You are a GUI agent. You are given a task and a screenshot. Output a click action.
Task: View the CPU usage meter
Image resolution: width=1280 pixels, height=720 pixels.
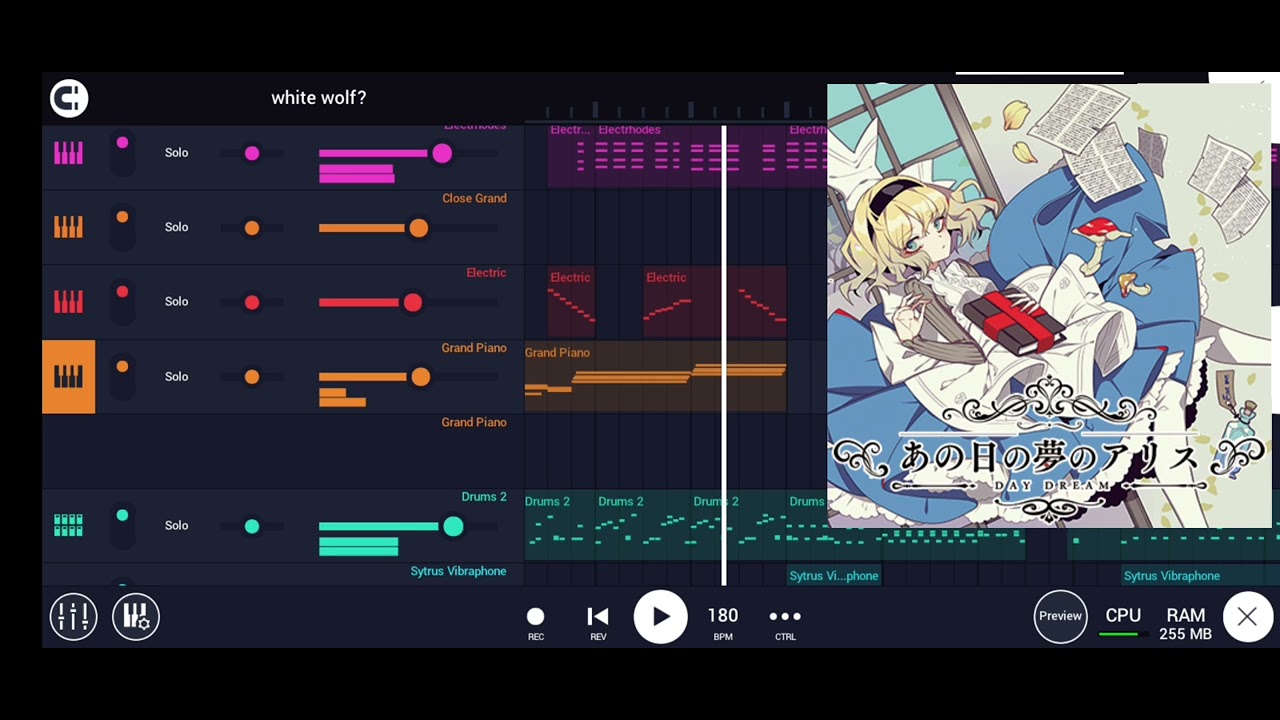1123,621
